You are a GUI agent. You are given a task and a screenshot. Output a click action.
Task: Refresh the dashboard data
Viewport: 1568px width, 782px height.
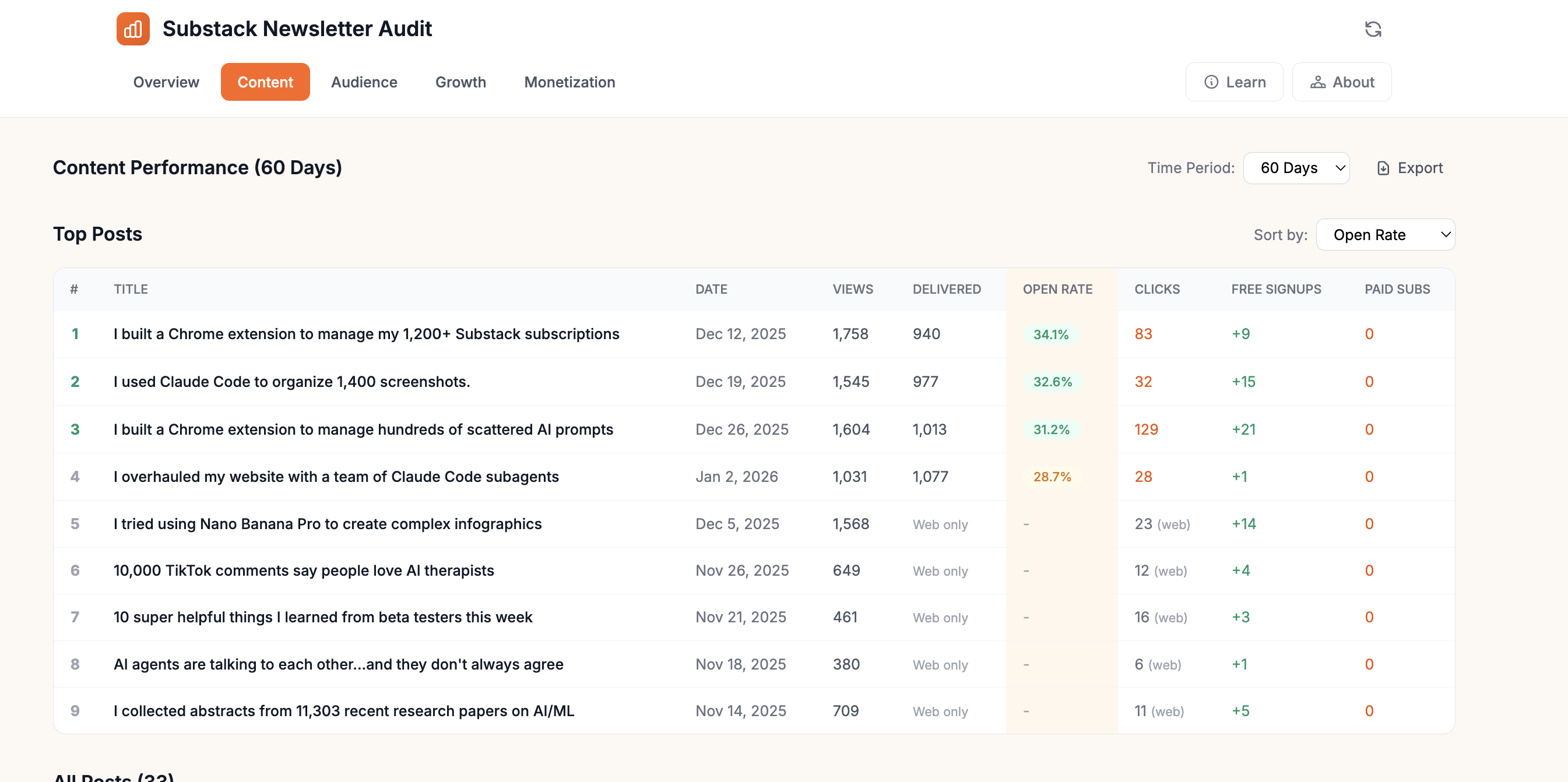click(1374, 29)
